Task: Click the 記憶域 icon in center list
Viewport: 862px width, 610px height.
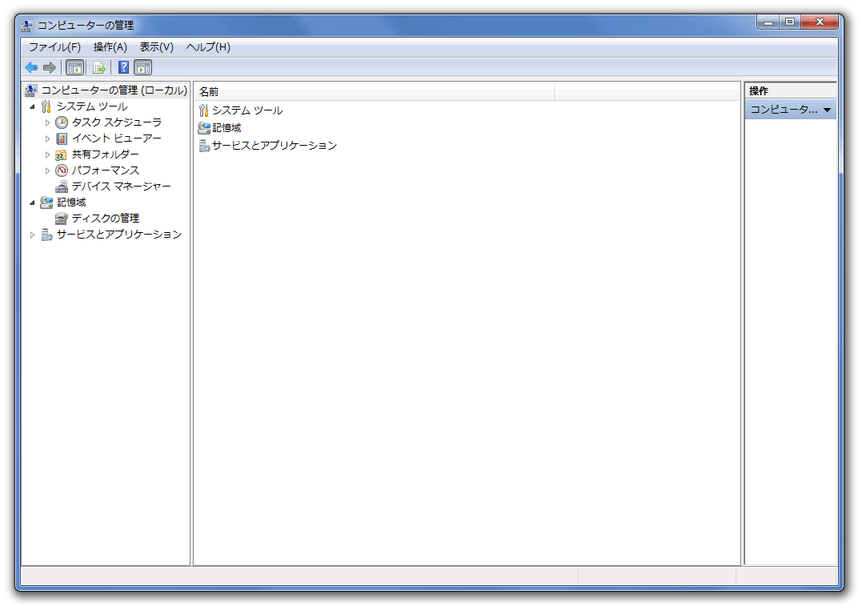Action: (204, 128)
